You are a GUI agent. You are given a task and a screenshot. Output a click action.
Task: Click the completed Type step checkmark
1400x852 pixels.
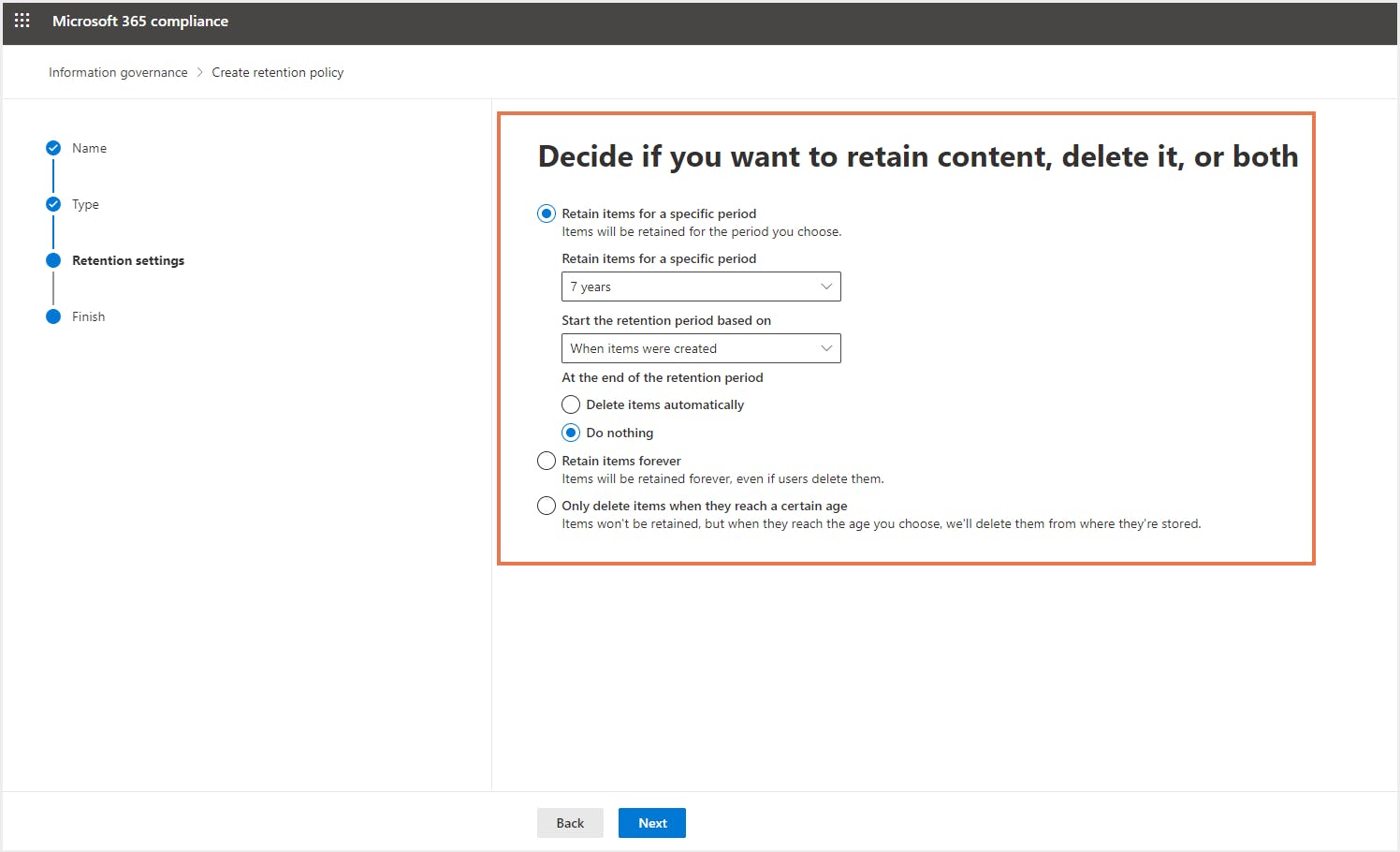click(53, 204)
